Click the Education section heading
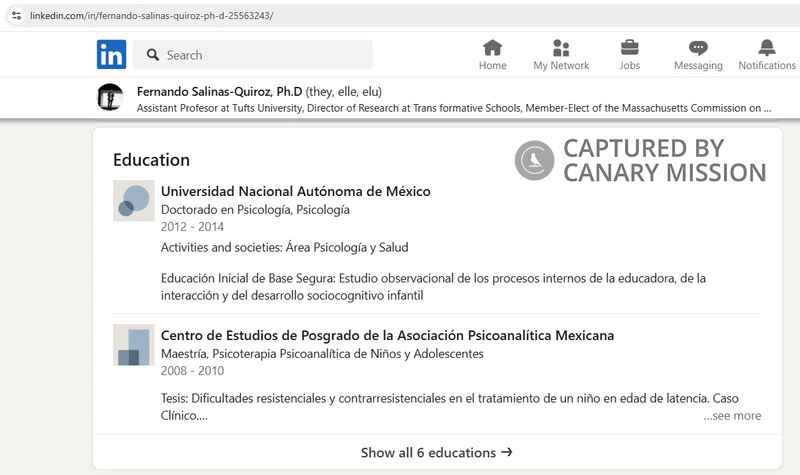This screenshot has height=475, width=800. [x=152, y=160]
